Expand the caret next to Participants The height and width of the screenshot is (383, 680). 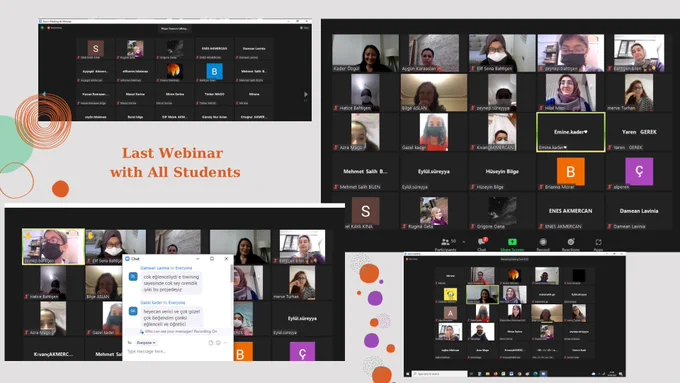(464, 242)
